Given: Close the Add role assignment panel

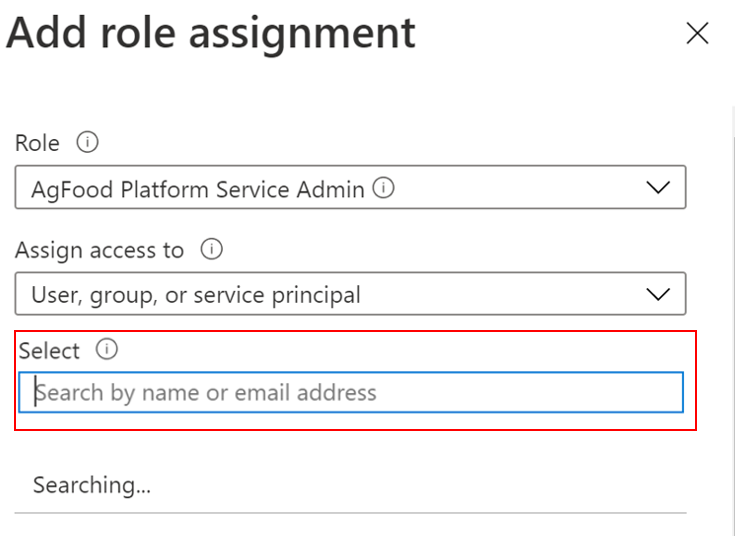Looking at the screenshot, I should click(697, 33).
